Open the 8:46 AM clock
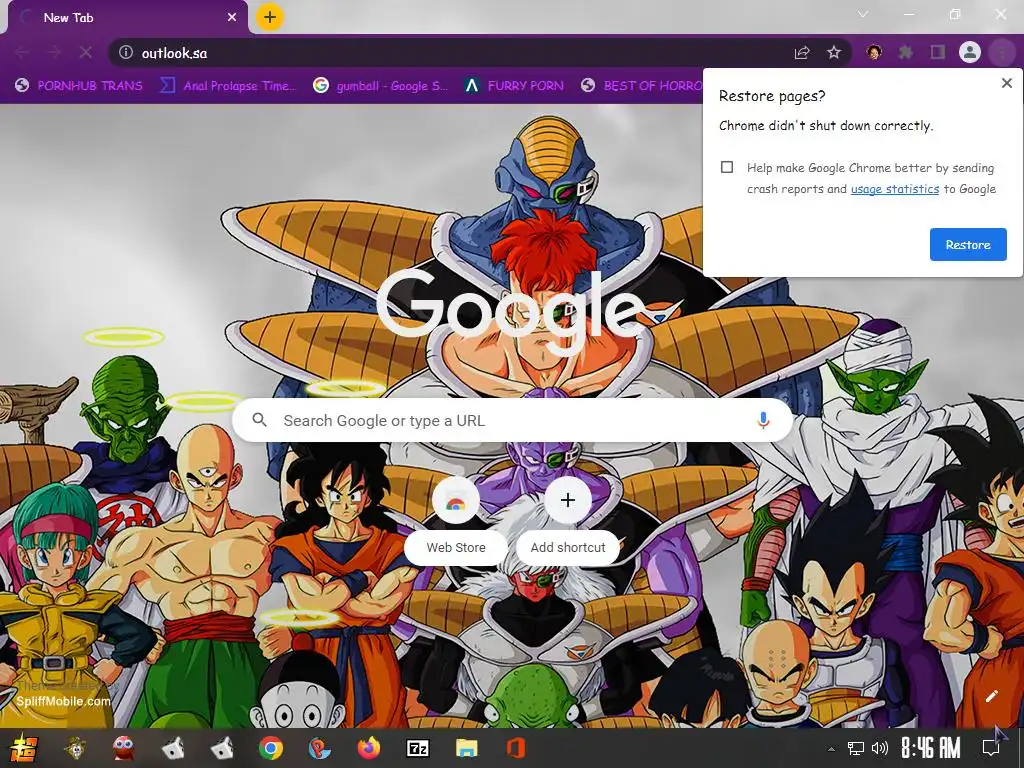This screenshot has width=1024, height=768. (931, 748)
